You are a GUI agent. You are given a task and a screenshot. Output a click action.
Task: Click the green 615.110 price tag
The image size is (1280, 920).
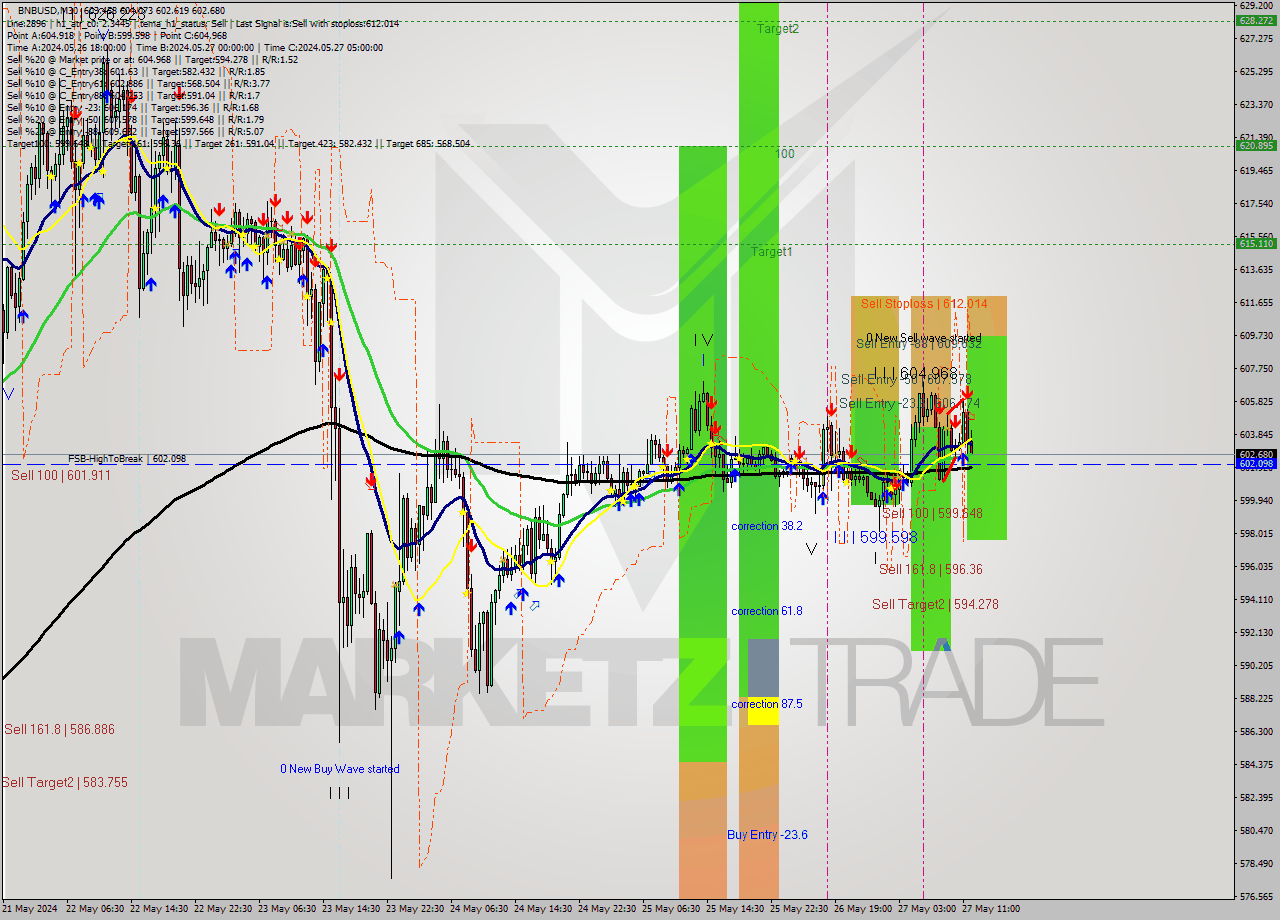click(x=1256, y=243)
